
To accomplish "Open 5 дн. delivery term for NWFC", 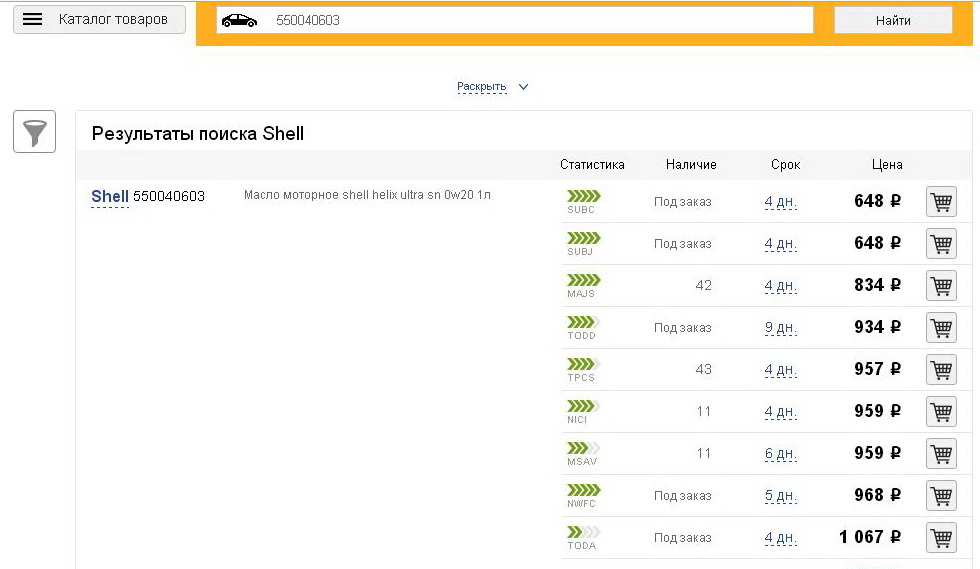I will tap(780, 496).
